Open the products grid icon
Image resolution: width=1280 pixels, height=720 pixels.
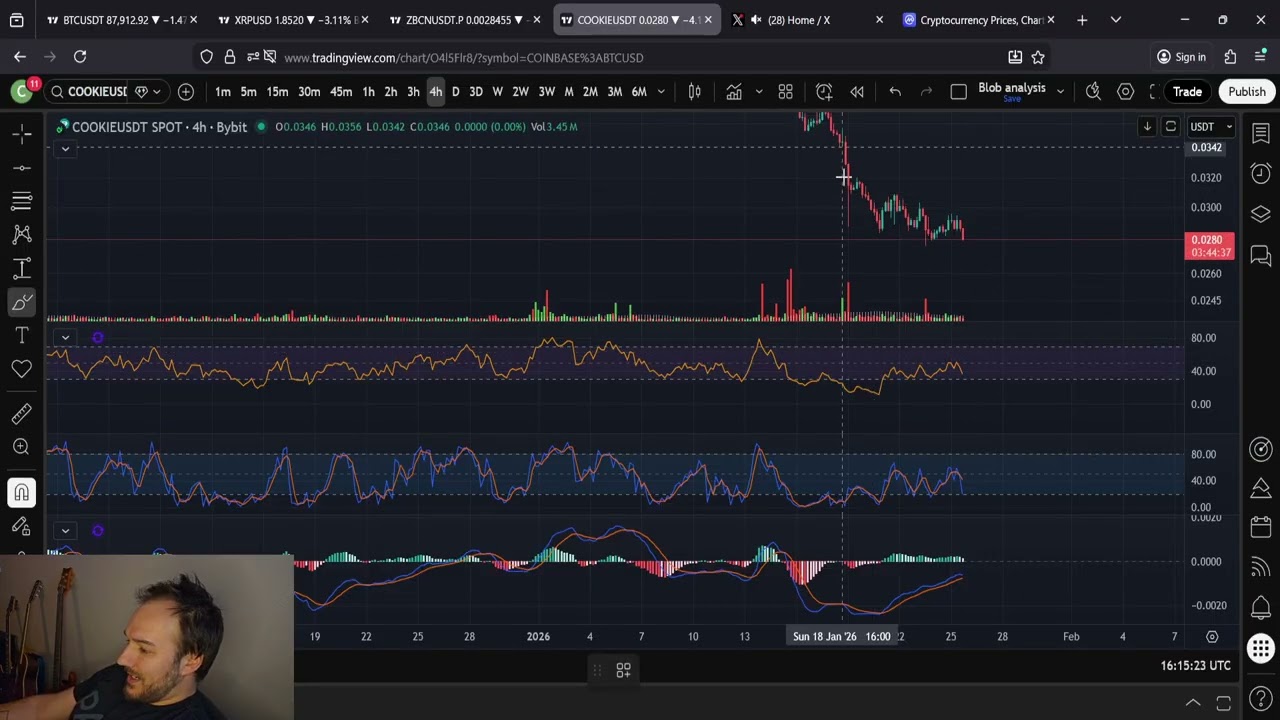tap(1260, 649)
